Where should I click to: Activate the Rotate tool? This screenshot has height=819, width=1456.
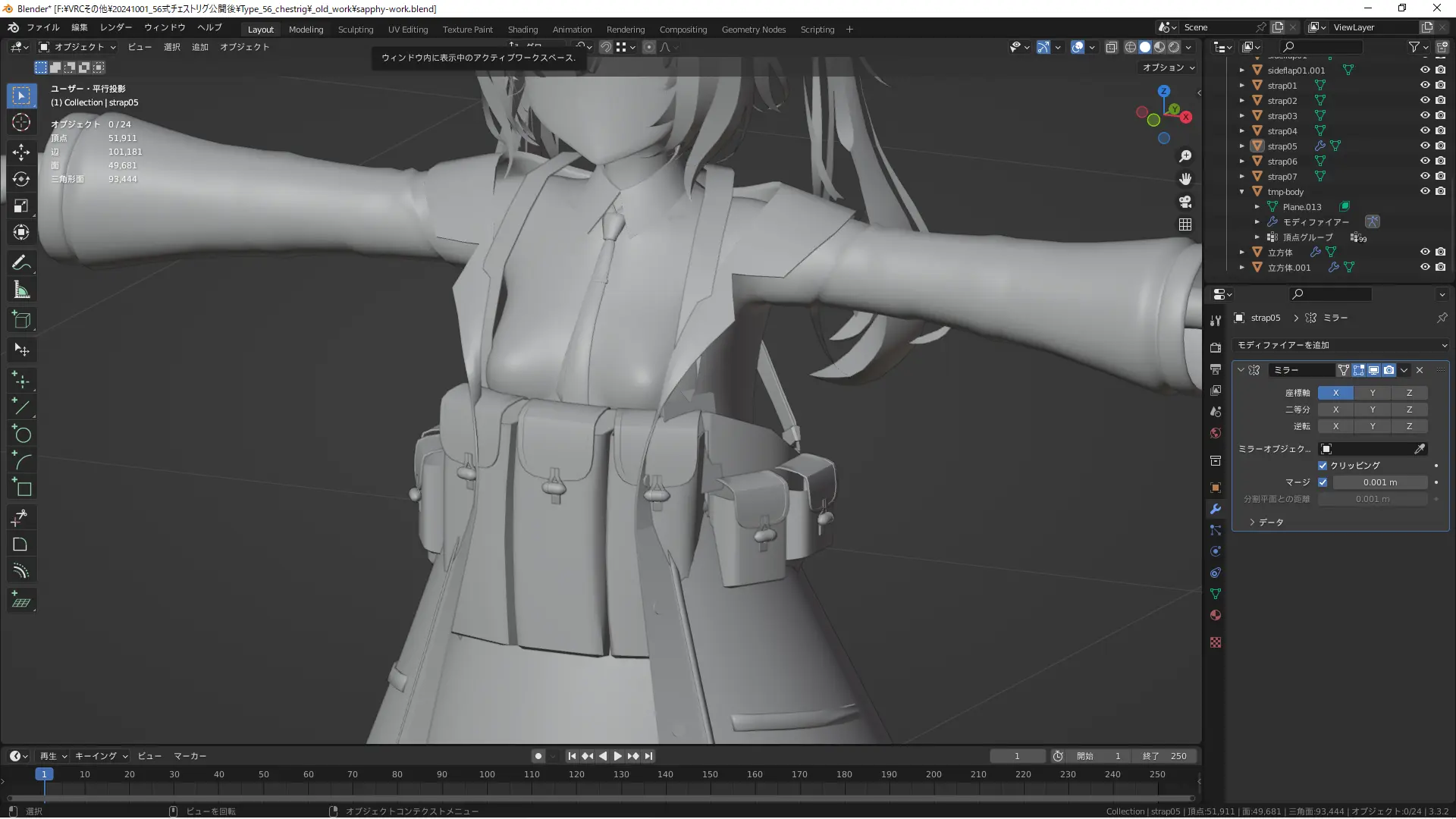tap(21, 179)
